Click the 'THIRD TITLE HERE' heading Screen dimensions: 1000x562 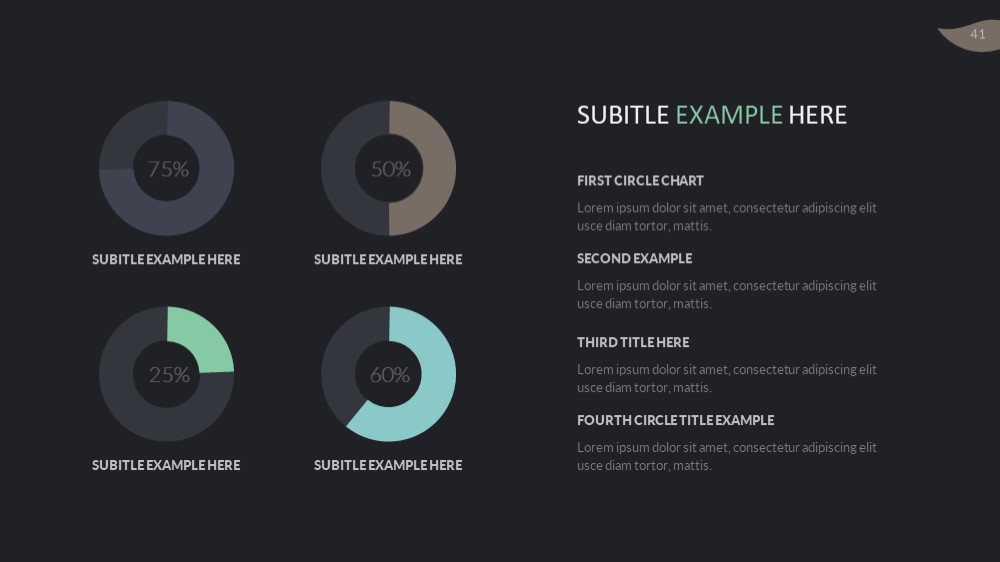pyautogui.click(x=633, y=342)
